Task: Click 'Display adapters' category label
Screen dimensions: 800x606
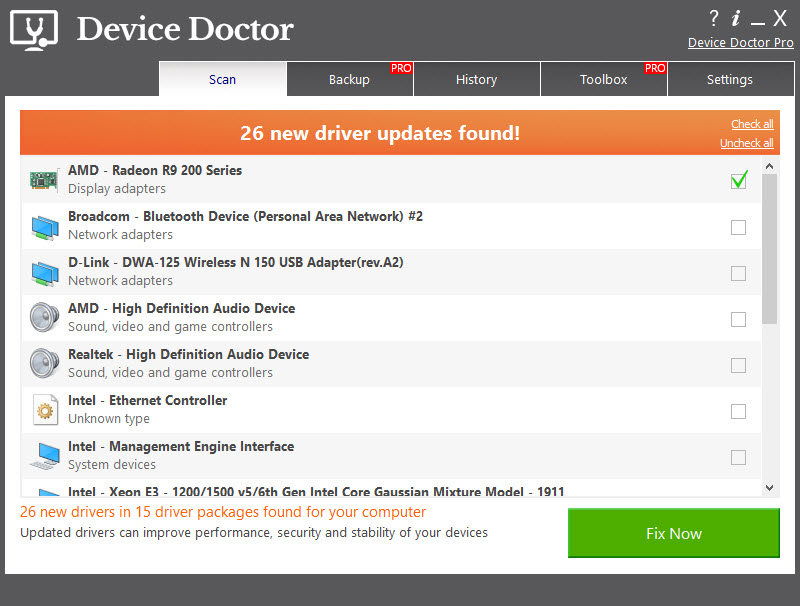Action: click(117, 189)
